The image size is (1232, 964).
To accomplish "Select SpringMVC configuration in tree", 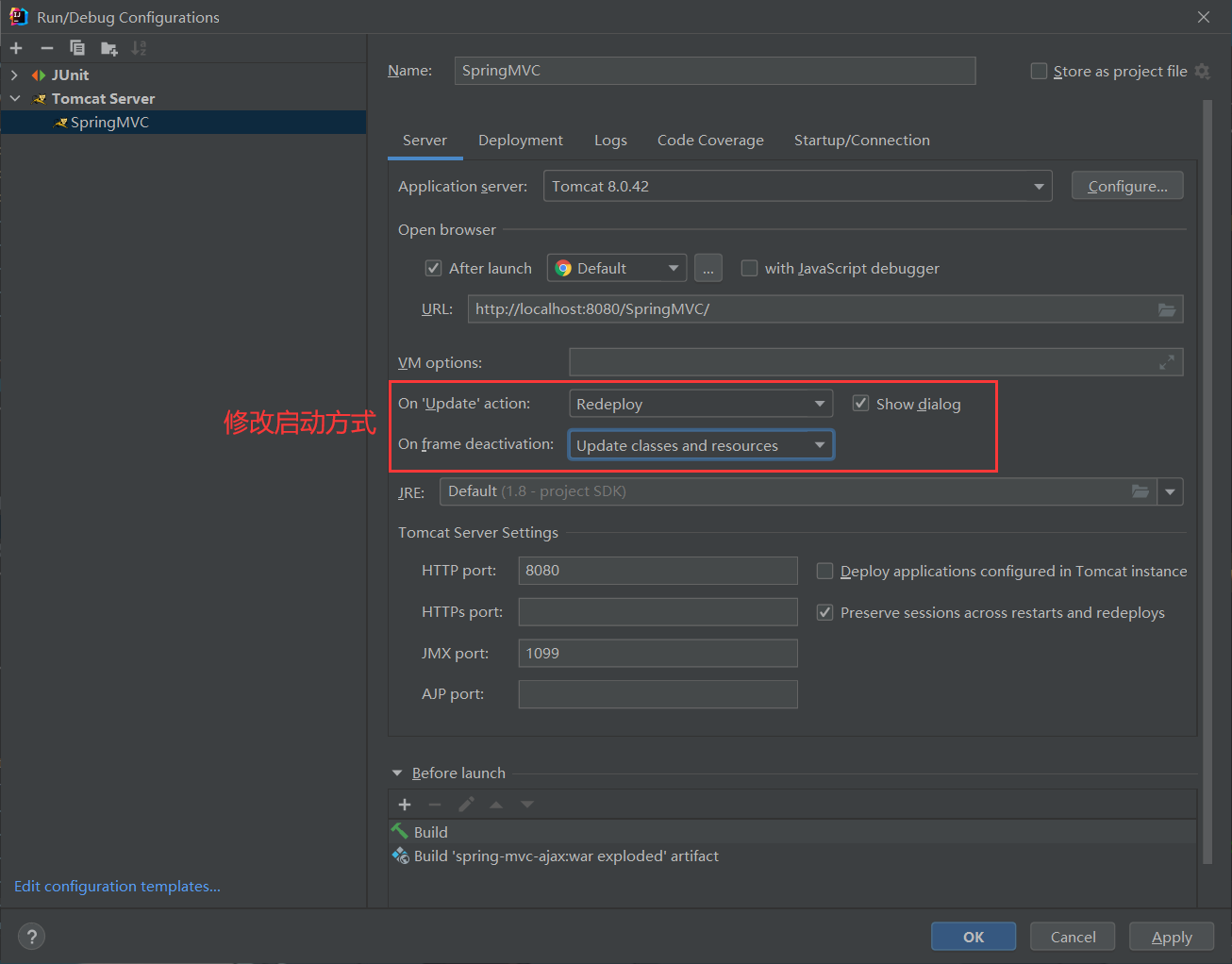I will click(183, 123).
